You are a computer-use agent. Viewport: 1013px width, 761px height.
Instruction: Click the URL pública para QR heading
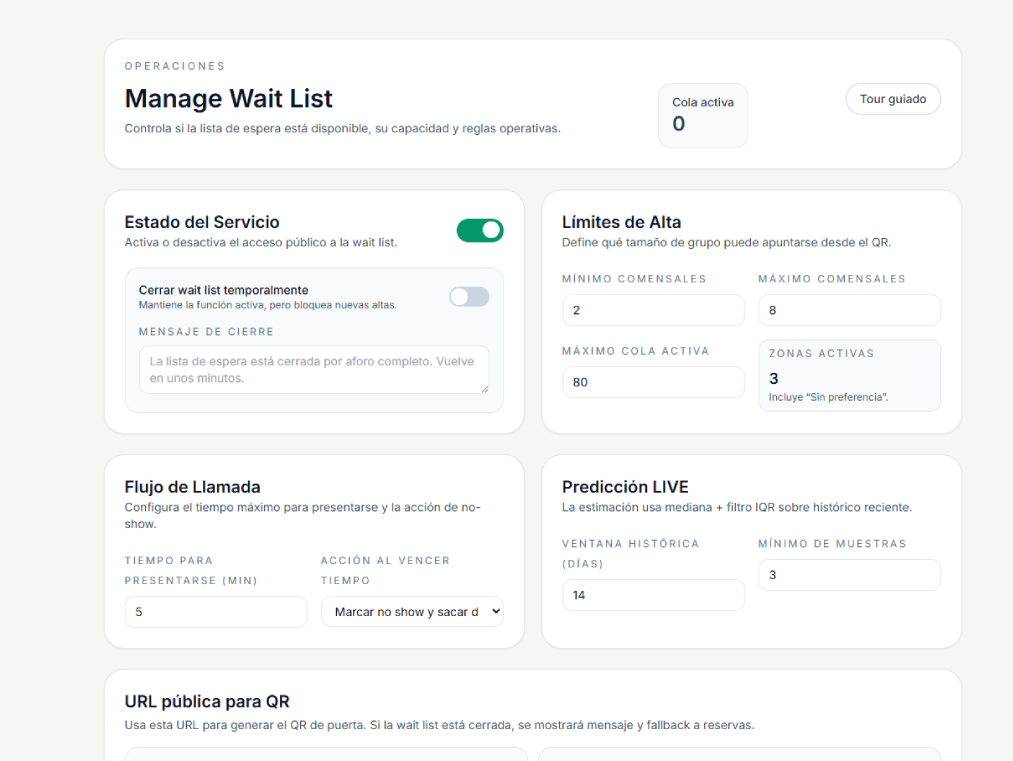(207, 701)
